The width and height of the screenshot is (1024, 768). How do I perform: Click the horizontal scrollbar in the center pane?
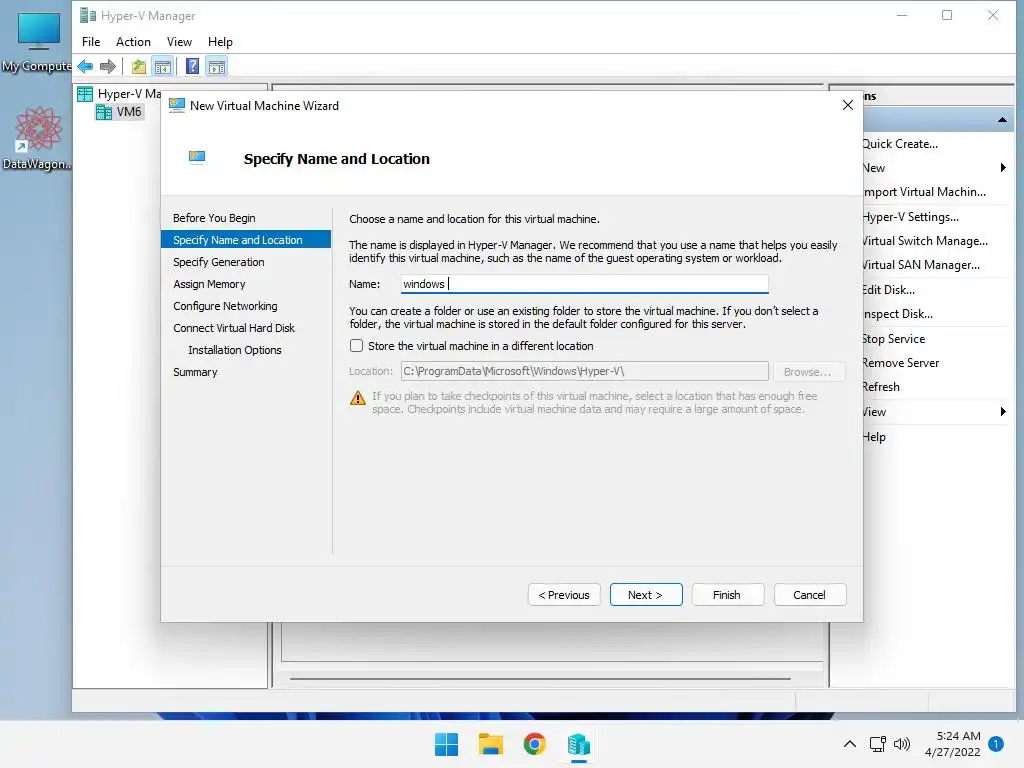coord(540,679)
